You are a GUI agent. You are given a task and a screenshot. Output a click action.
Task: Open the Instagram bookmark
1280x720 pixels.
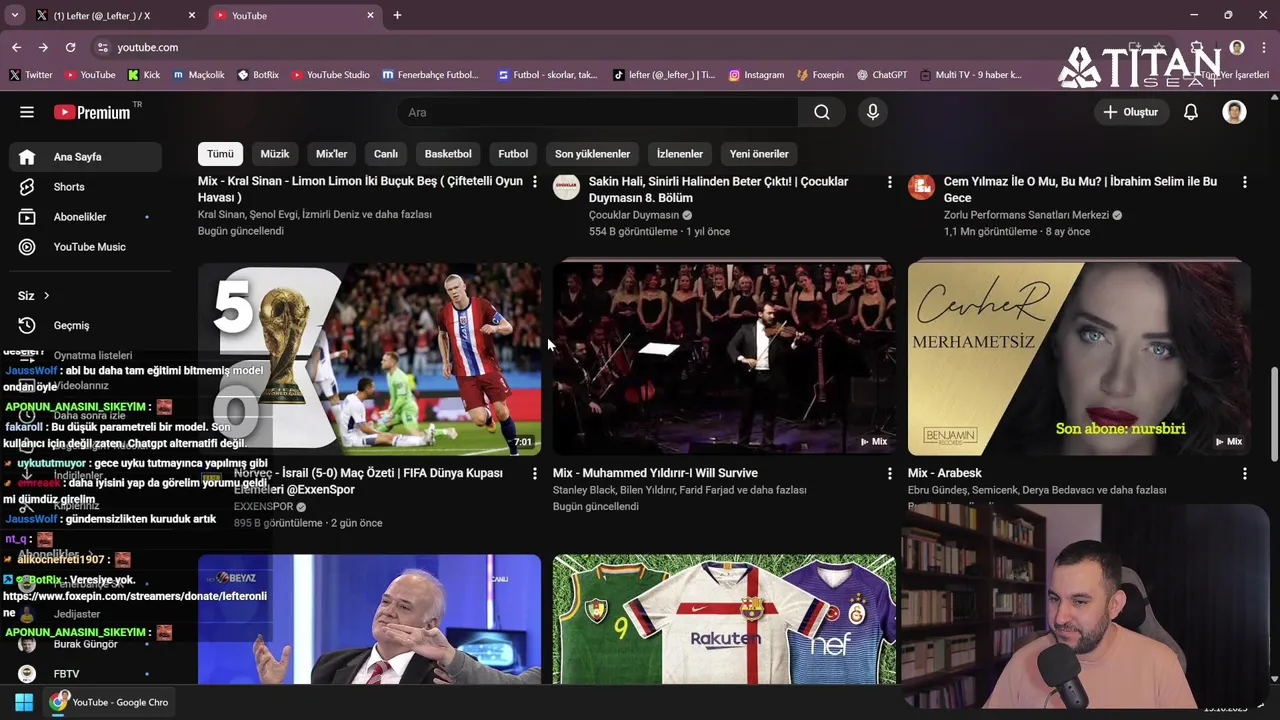tap(756, 75)
